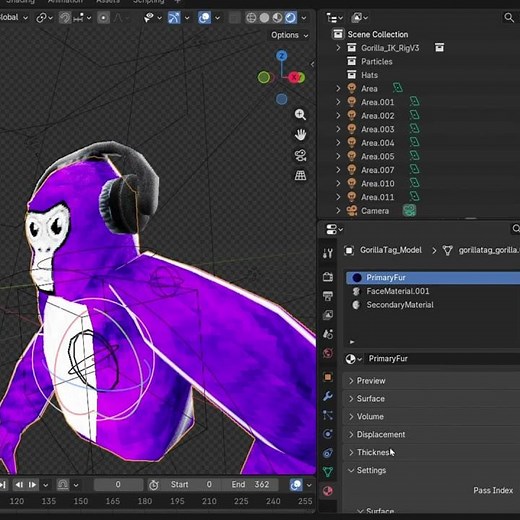520x520 pixels.
Task: Click the Zoom magnifier viewport button
Action: click(300, 114)
